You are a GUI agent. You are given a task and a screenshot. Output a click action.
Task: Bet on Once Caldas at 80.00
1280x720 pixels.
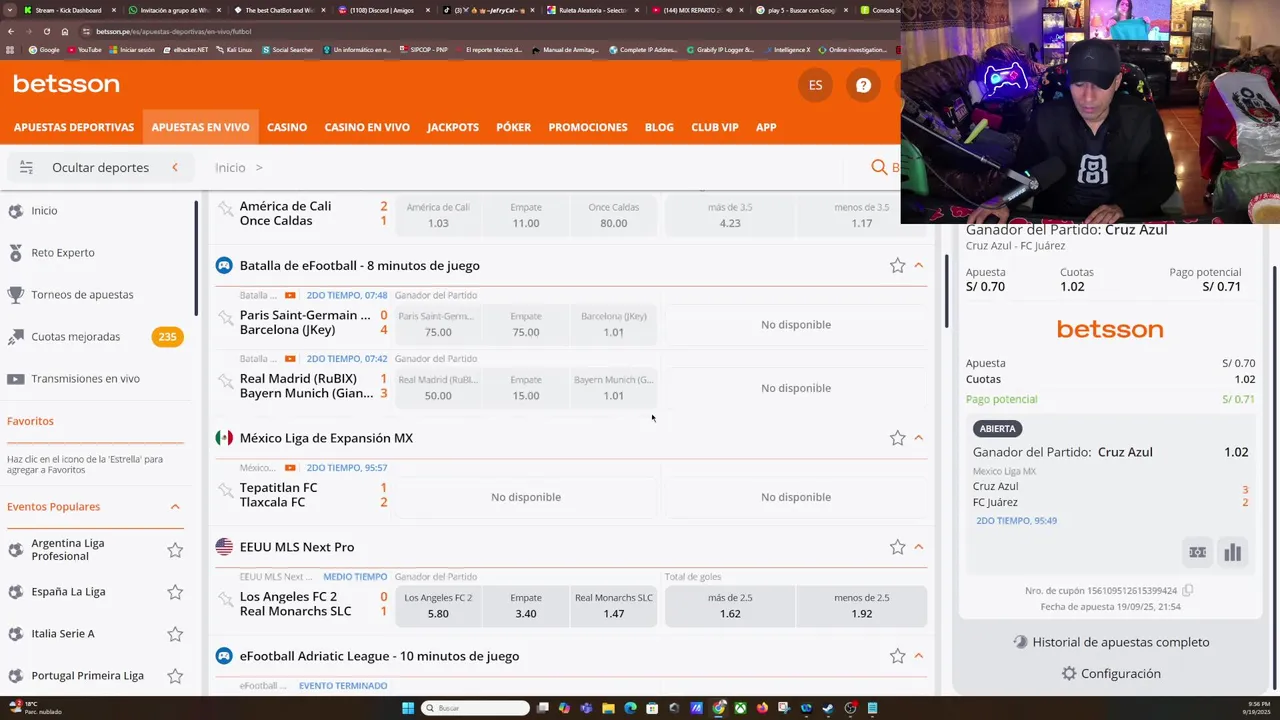click(614, 215)
